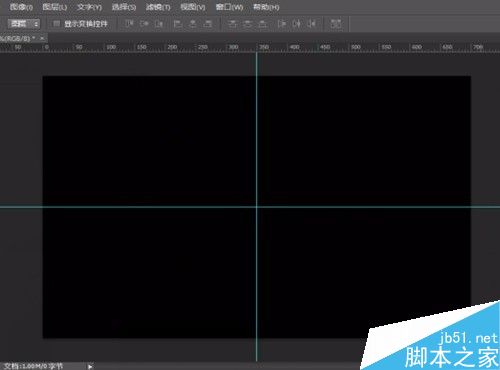Open the status bar arrow flyout menu

point(90,366)
